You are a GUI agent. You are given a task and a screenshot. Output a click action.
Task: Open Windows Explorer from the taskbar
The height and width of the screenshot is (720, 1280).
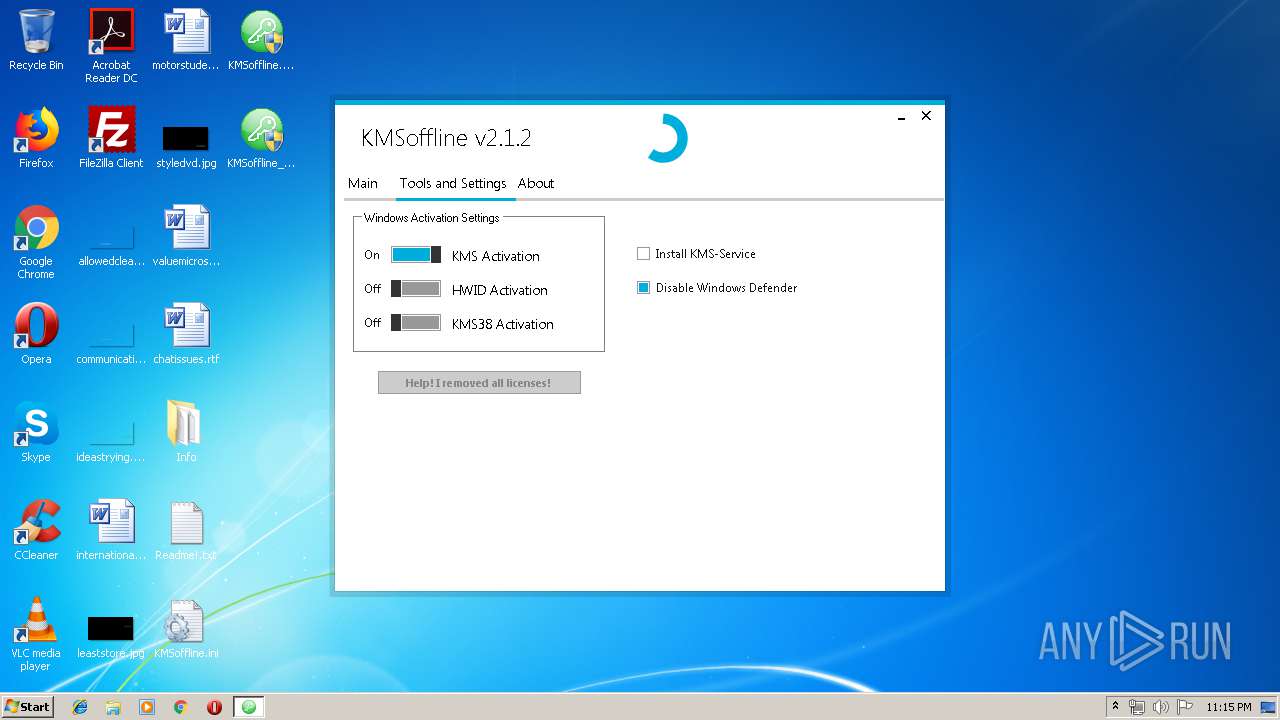pos(113,707)
